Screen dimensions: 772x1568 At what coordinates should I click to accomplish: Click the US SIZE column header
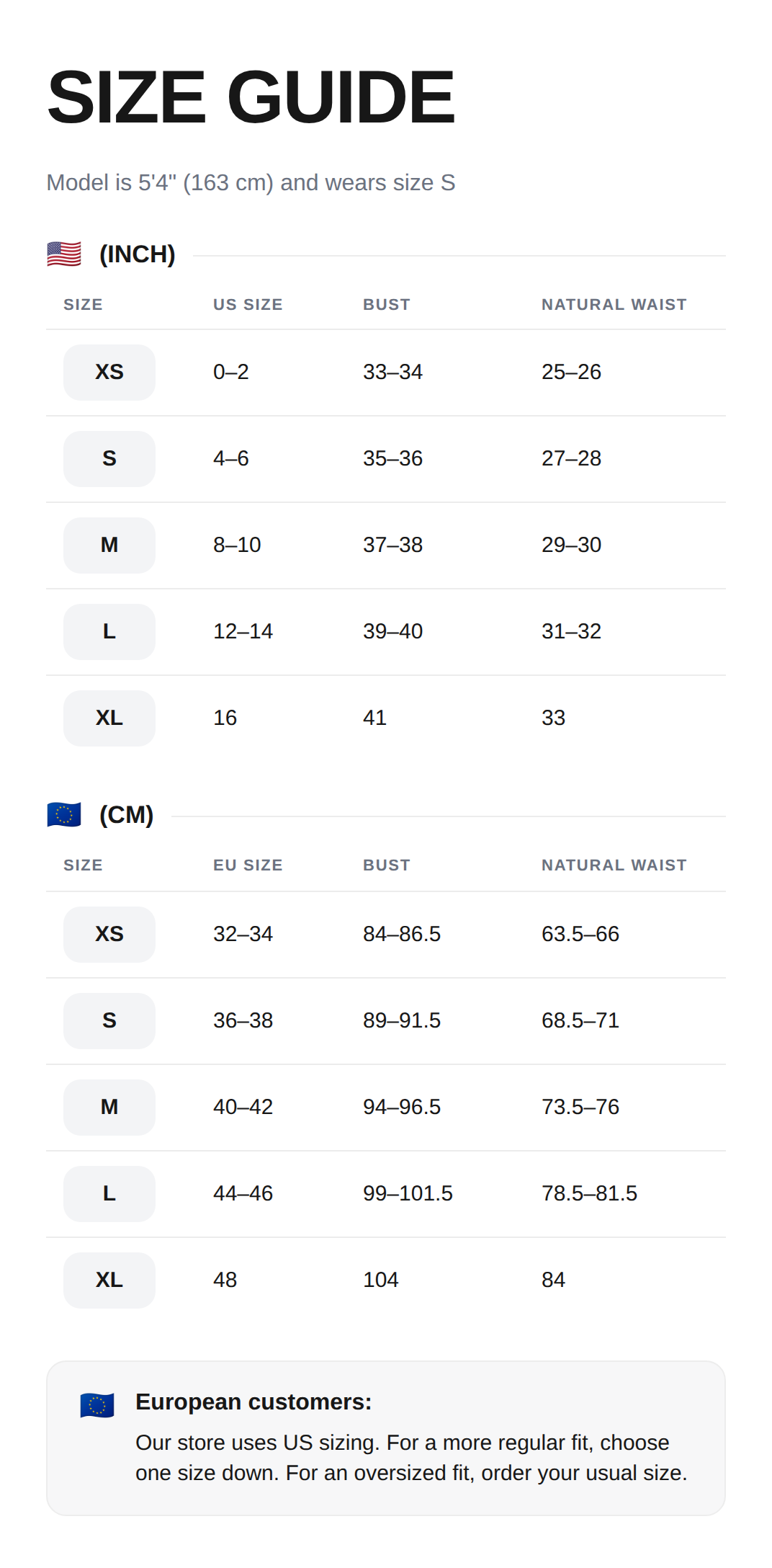[248, 305]
